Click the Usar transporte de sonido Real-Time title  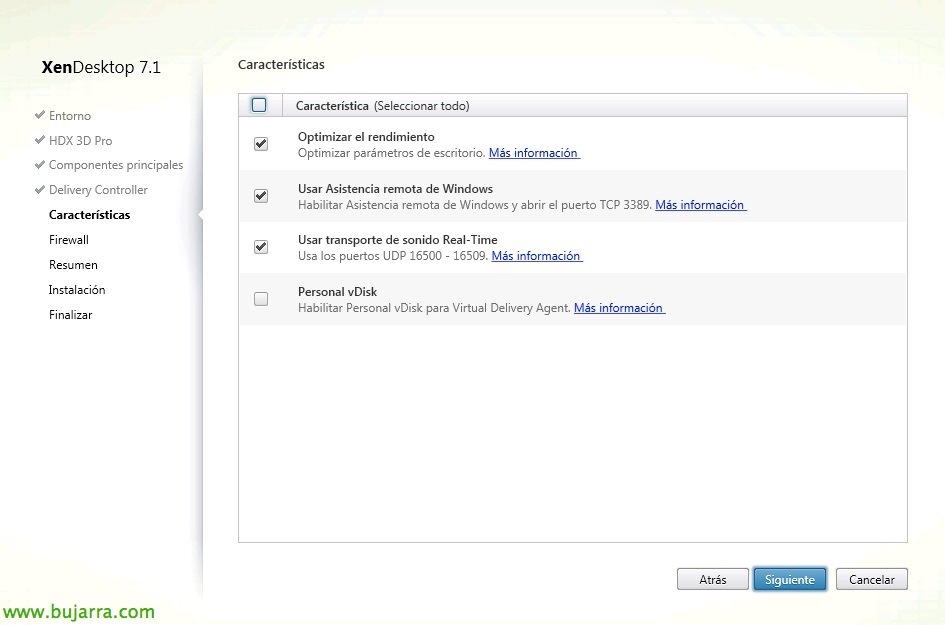pos(397,240)
